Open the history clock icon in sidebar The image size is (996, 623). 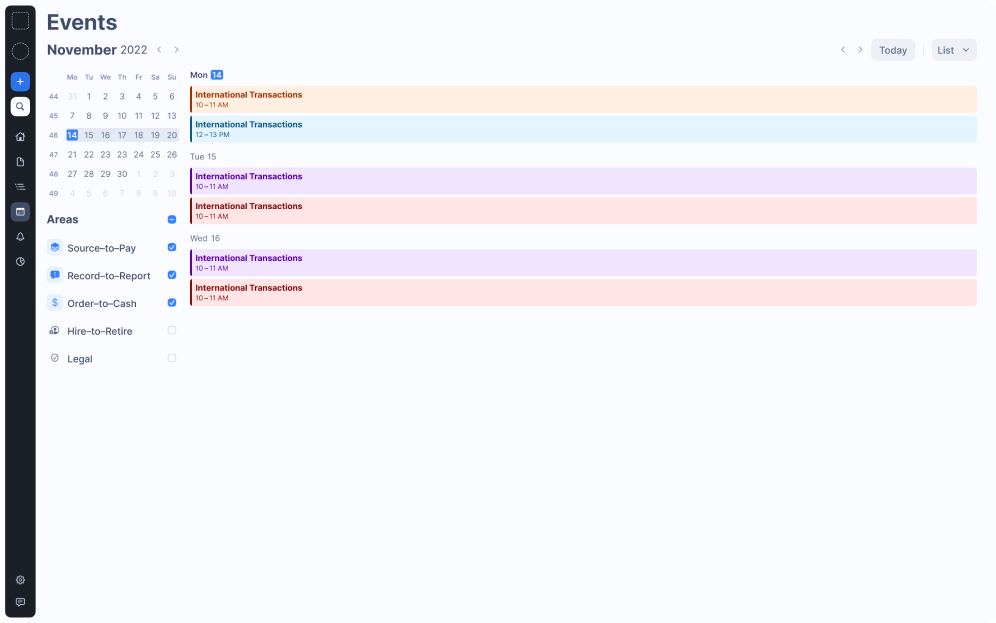[20, 261]
